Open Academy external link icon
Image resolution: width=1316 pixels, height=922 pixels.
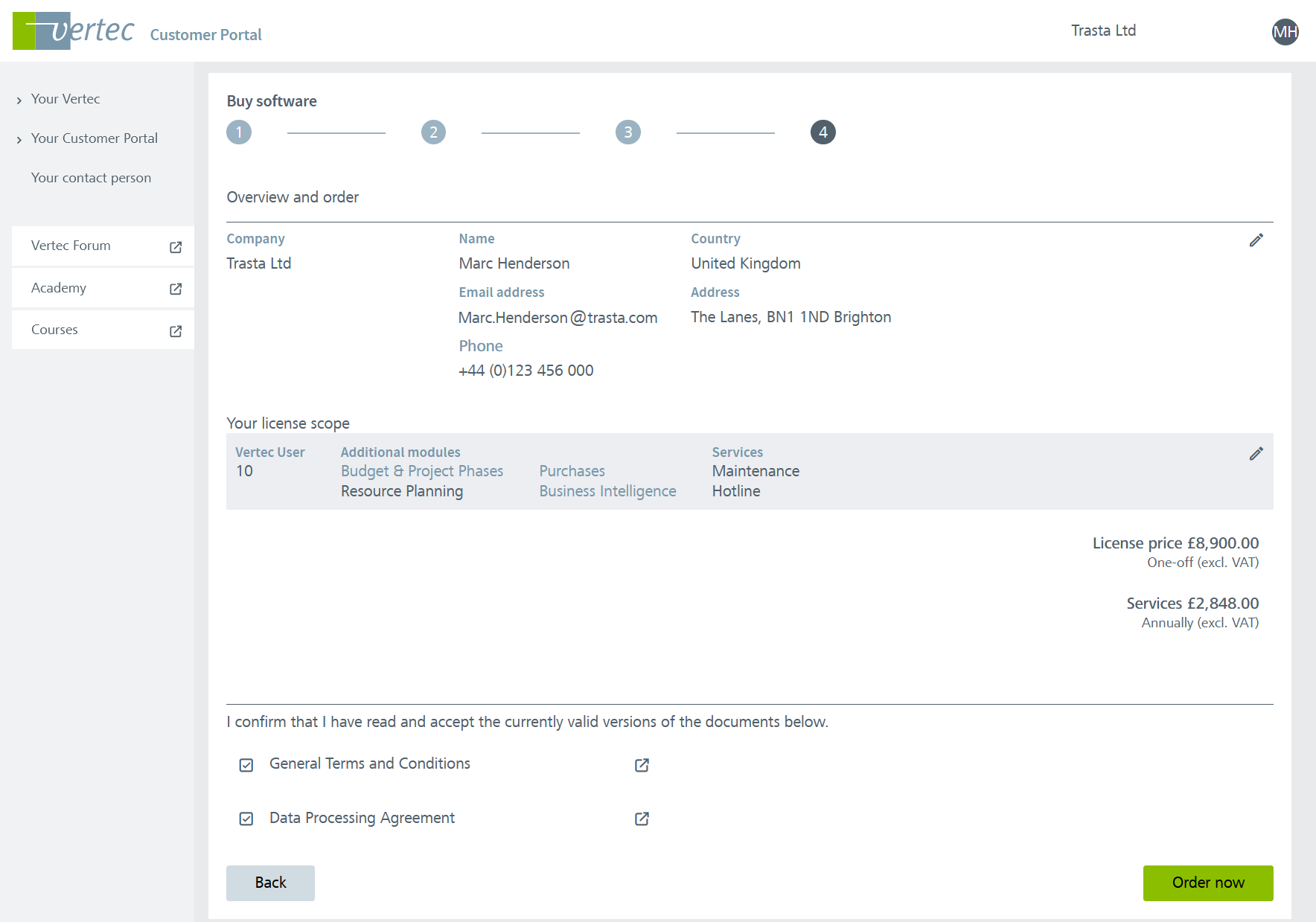[x=176, y=289]
